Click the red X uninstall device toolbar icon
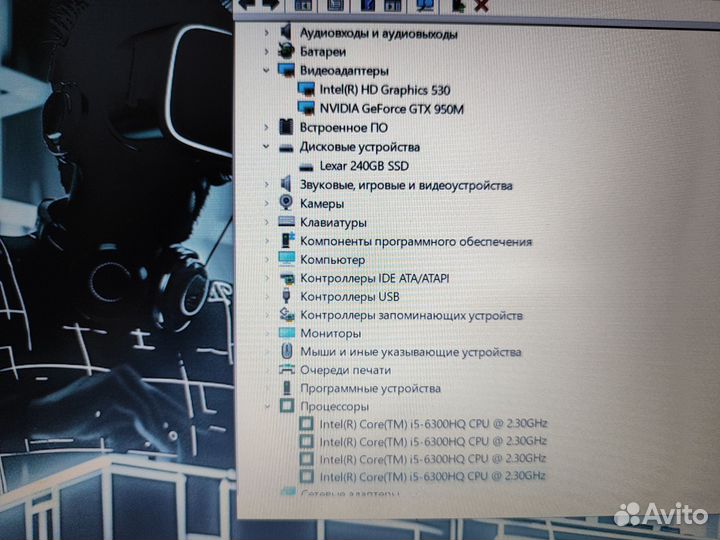Screen dimensions: 720x540 (x=481, y=5)
